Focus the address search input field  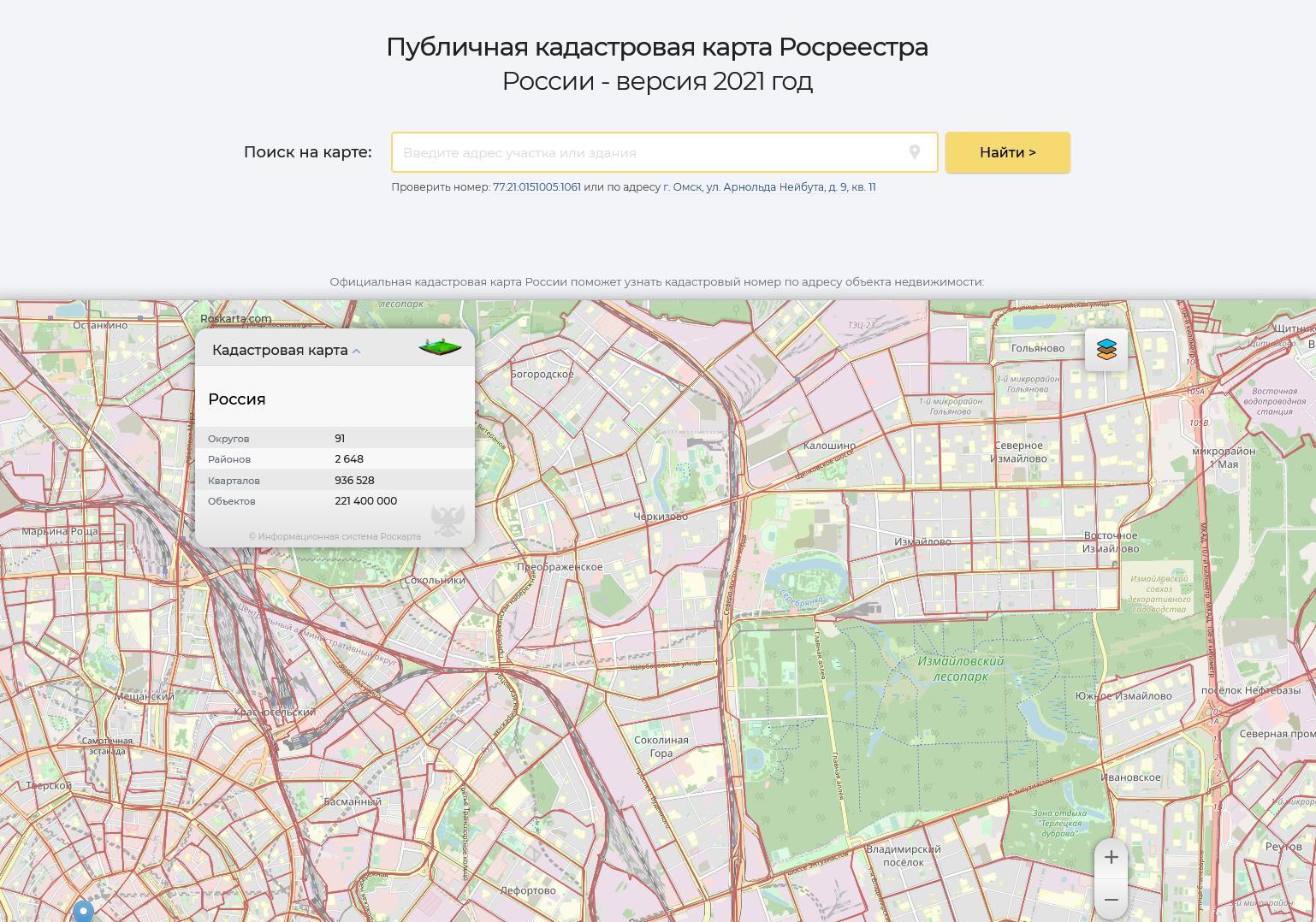[650, 152]
